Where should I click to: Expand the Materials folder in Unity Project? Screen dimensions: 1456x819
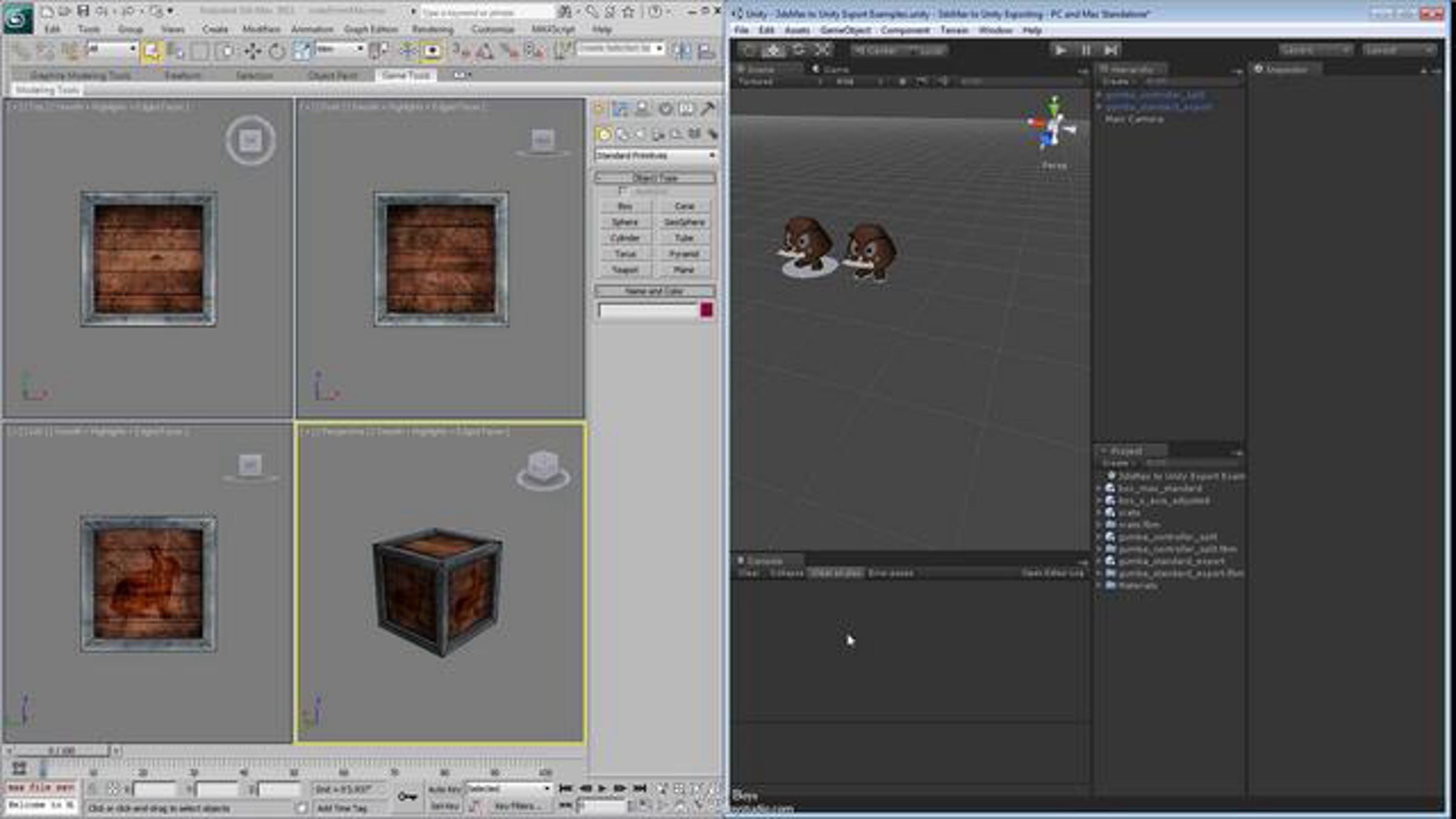click(1099, 585)
